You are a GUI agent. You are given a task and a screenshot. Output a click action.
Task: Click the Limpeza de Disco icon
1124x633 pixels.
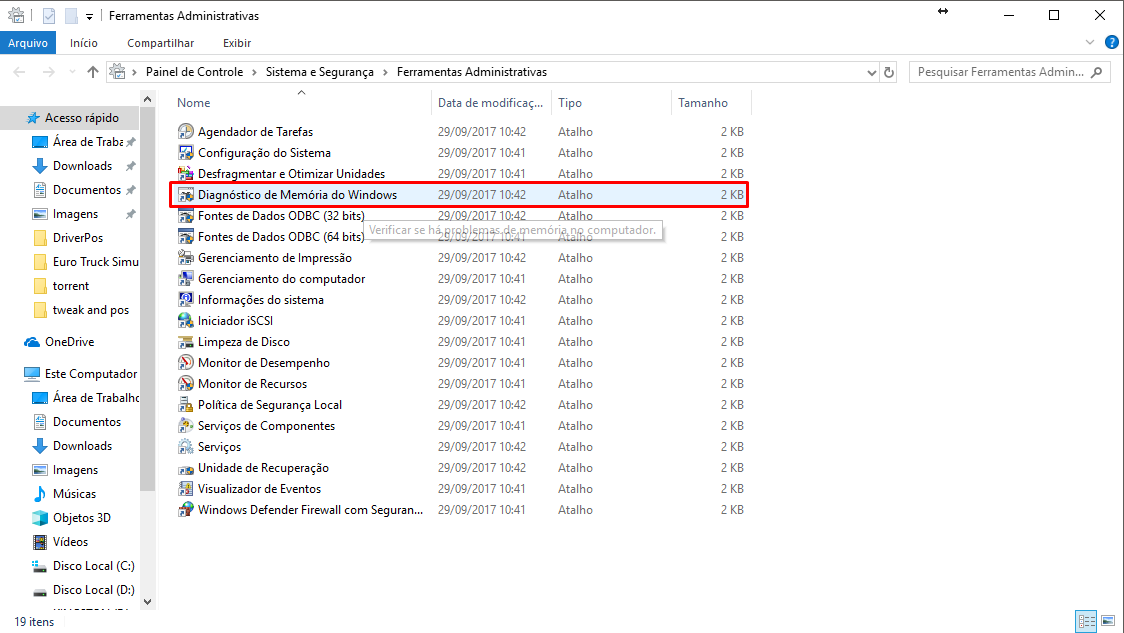coord(186,342)
